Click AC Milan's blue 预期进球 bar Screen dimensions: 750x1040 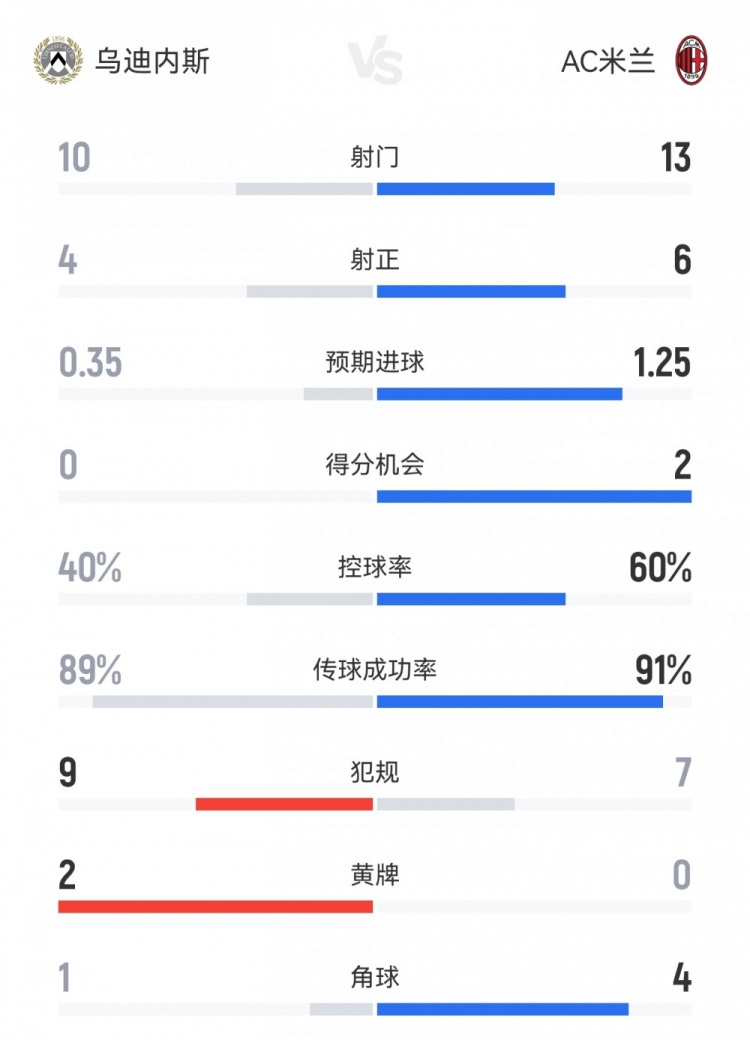(499, 394)
